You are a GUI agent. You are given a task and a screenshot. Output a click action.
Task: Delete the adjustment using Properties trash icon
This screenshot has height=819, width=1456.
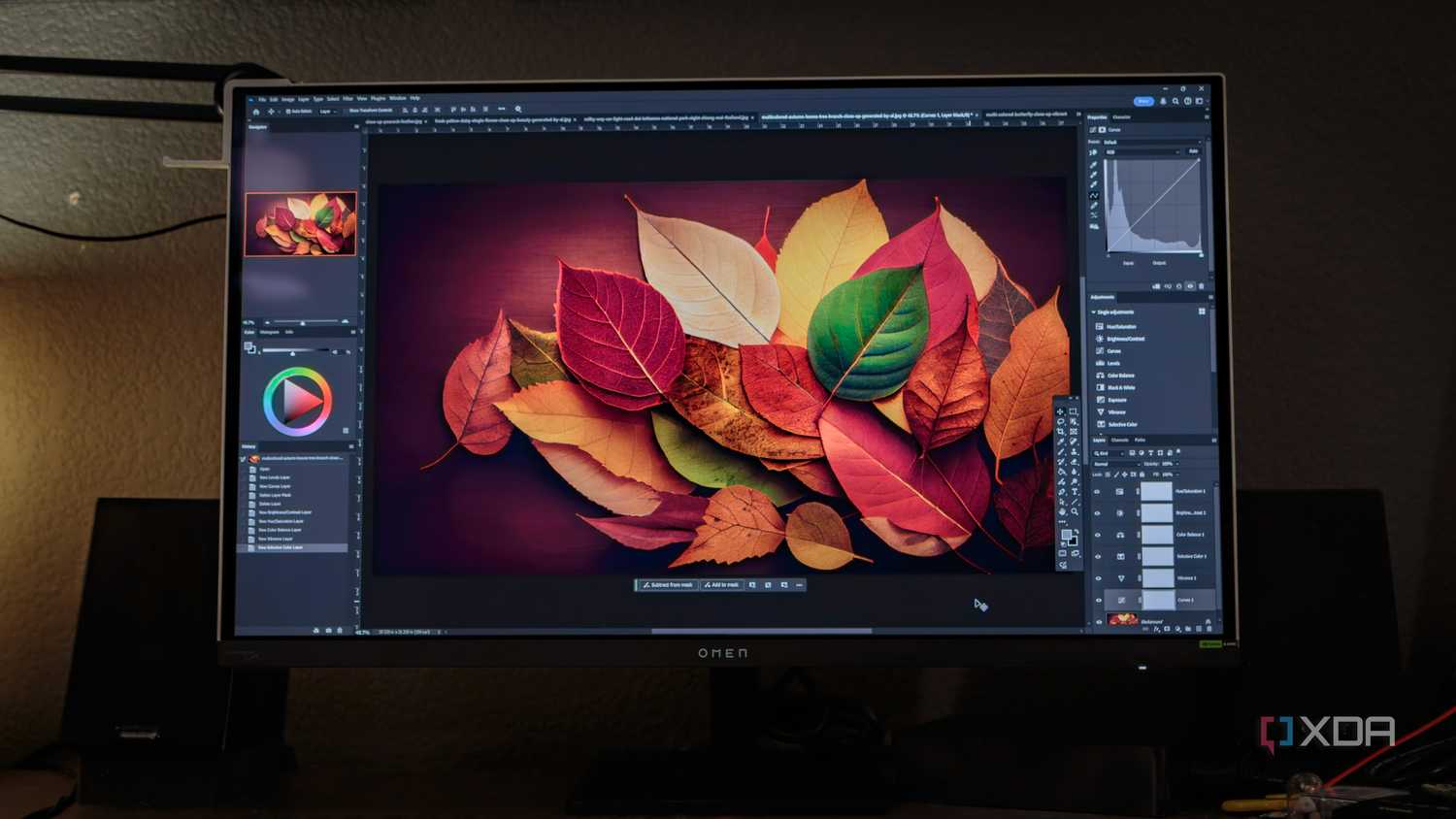[x=1202, y=286]
